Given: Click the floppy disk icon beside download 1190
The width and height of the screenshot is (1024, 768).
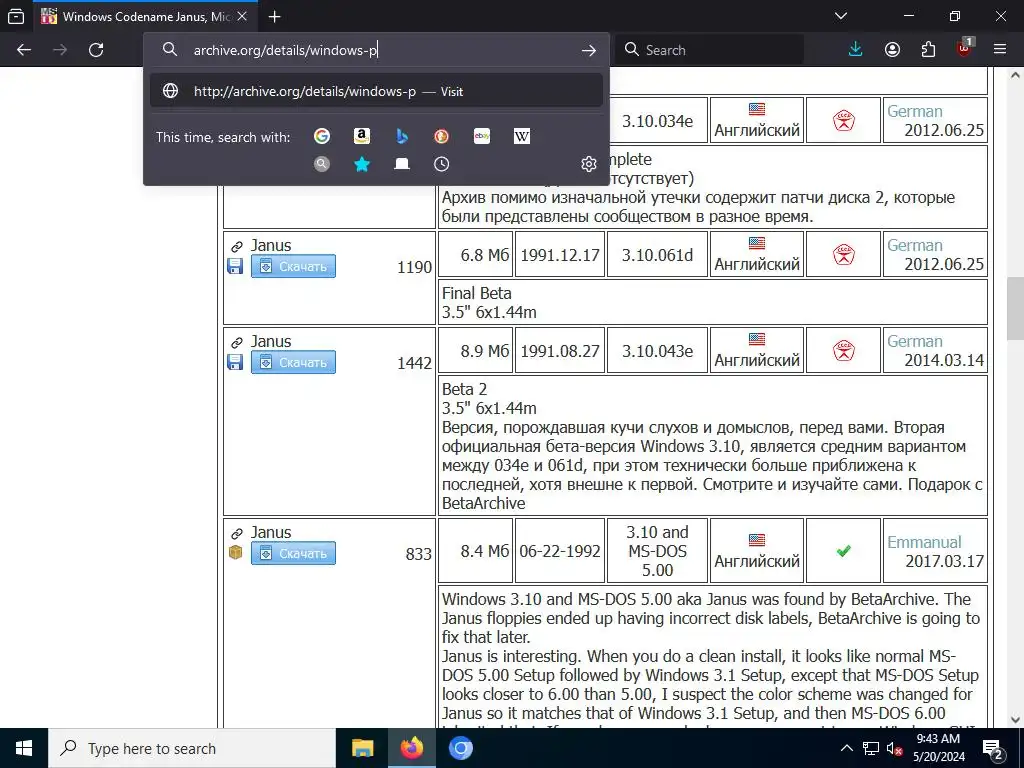Looking at the screenshot, I should [235, 266].
